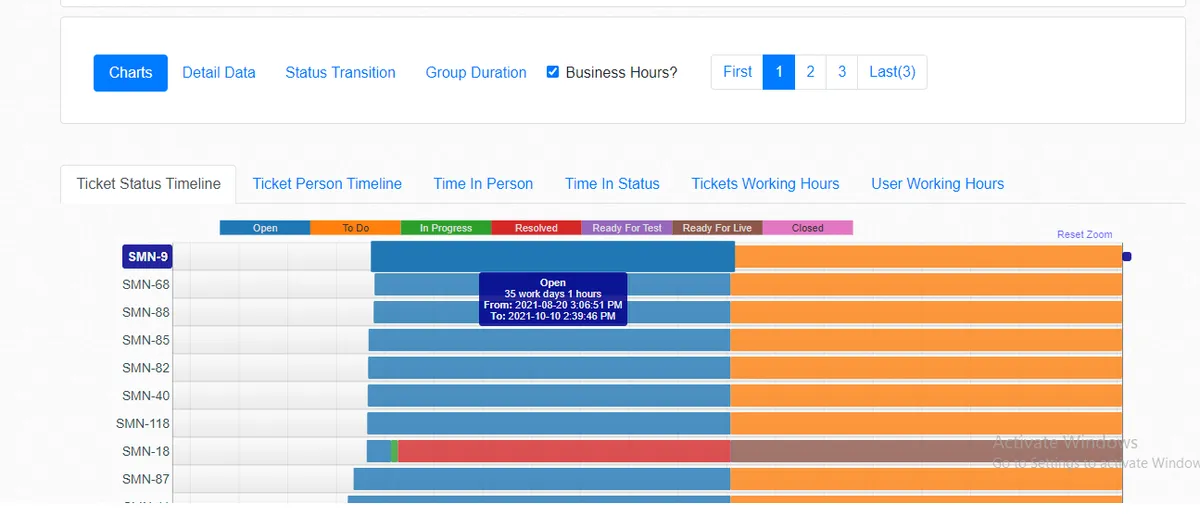This screenshot has height=514, width=1200.
Task: Open the Status Transition view
Action: [340, 73]
